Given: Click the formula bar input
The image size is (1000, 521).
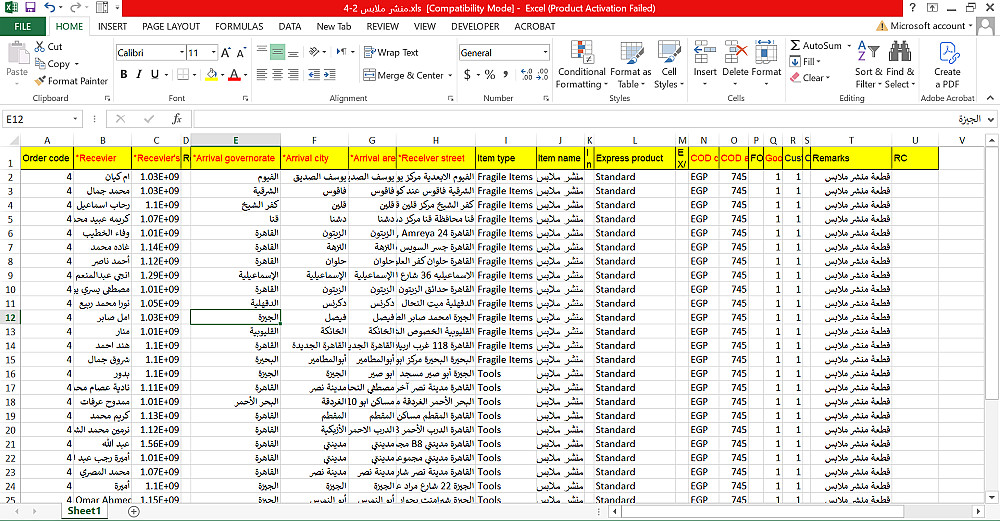Looking at the screenshot, I should 590,119.
